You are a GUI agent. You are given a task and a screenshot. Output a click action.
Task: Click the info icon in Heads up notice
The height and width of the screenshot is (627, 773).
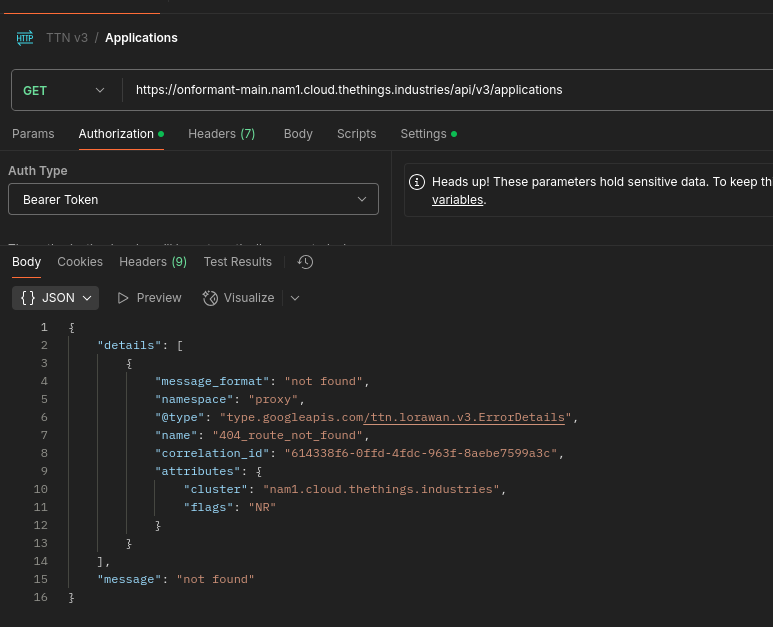(417, 182)
